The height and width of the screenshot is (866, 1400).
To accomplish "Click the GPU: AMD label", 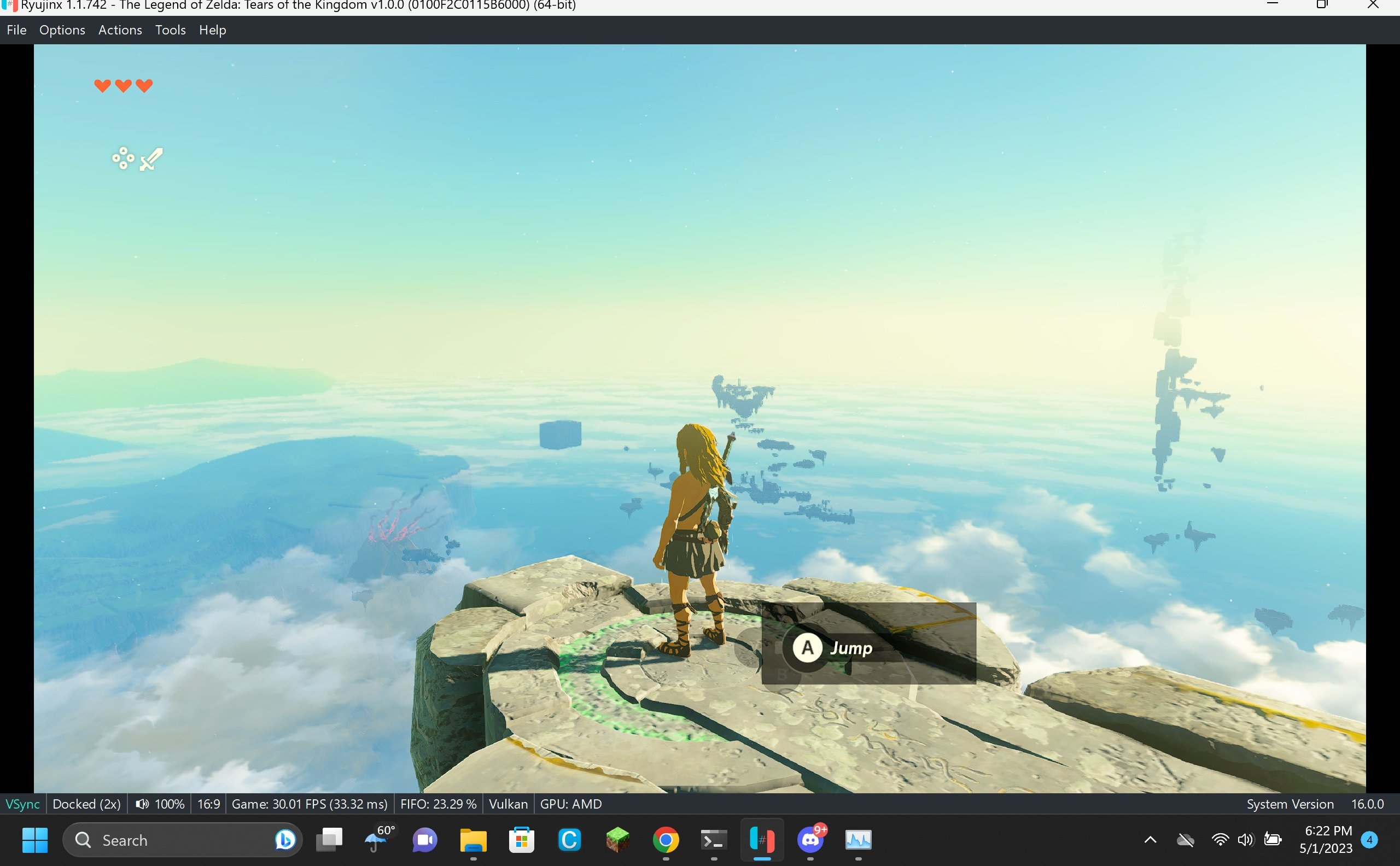I will click(x=571, y=804).
